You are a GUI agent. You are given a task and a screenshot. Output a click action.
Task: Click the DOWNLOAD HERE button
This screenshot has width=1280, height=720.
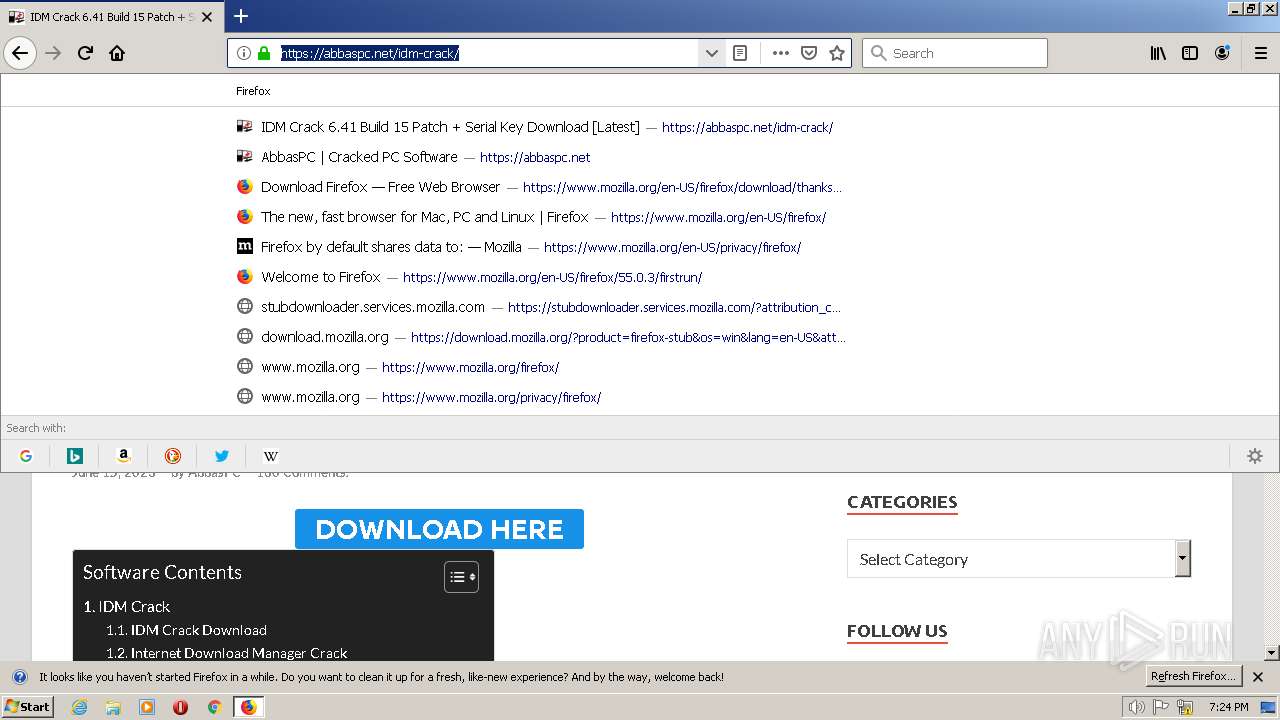(x=439, y=529)
